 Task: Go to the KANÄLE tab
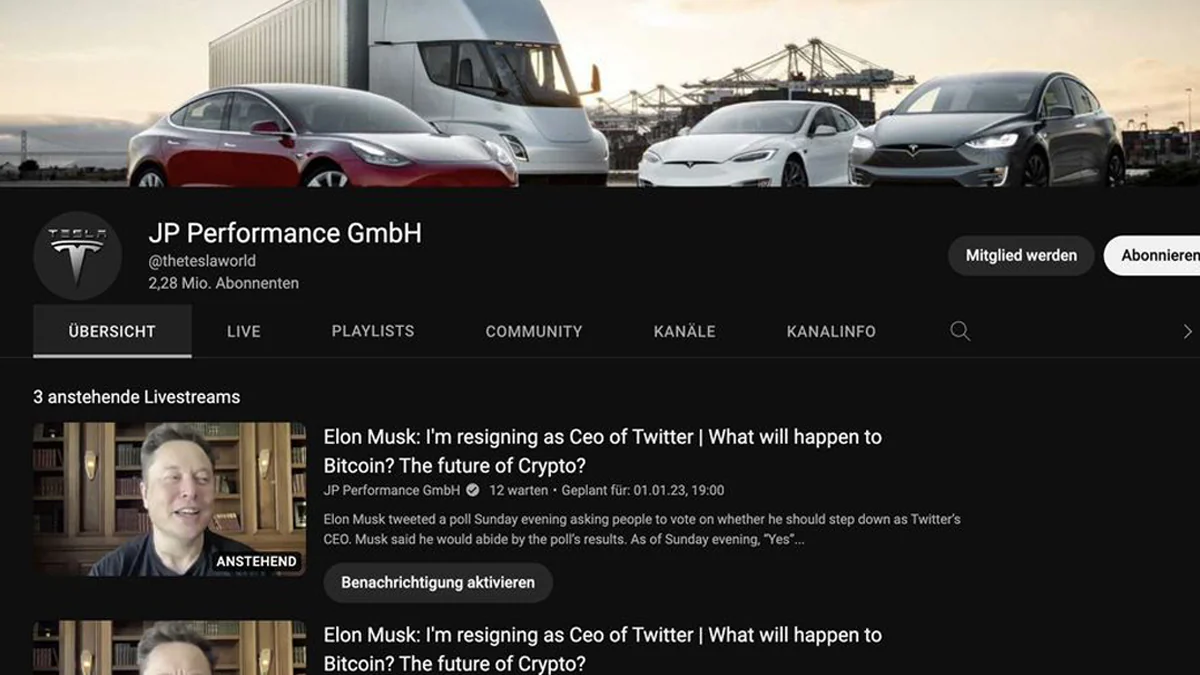click(685, 331)
